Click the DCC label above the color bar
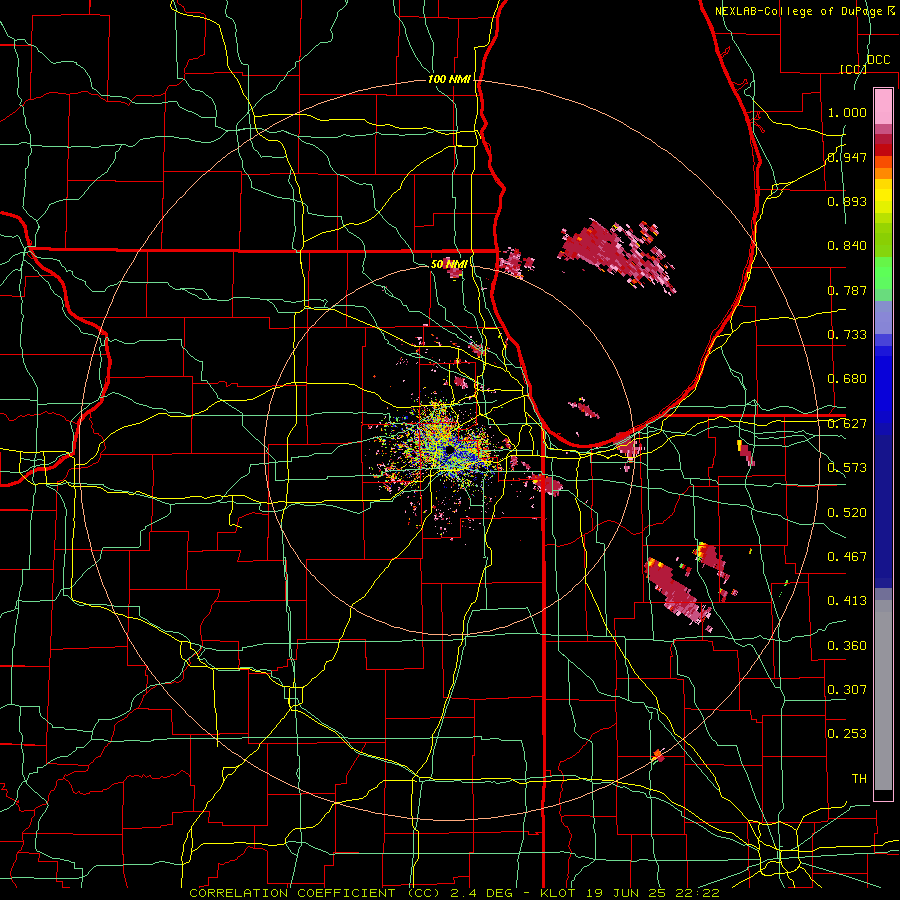The width and height of the screenshot is (900, 900). pyautogui.click(x=879, y=60)
